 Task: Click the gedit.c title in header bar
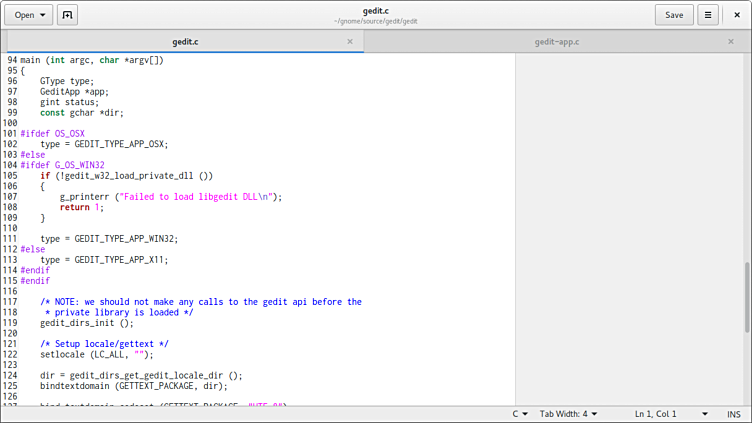(375, 10)
